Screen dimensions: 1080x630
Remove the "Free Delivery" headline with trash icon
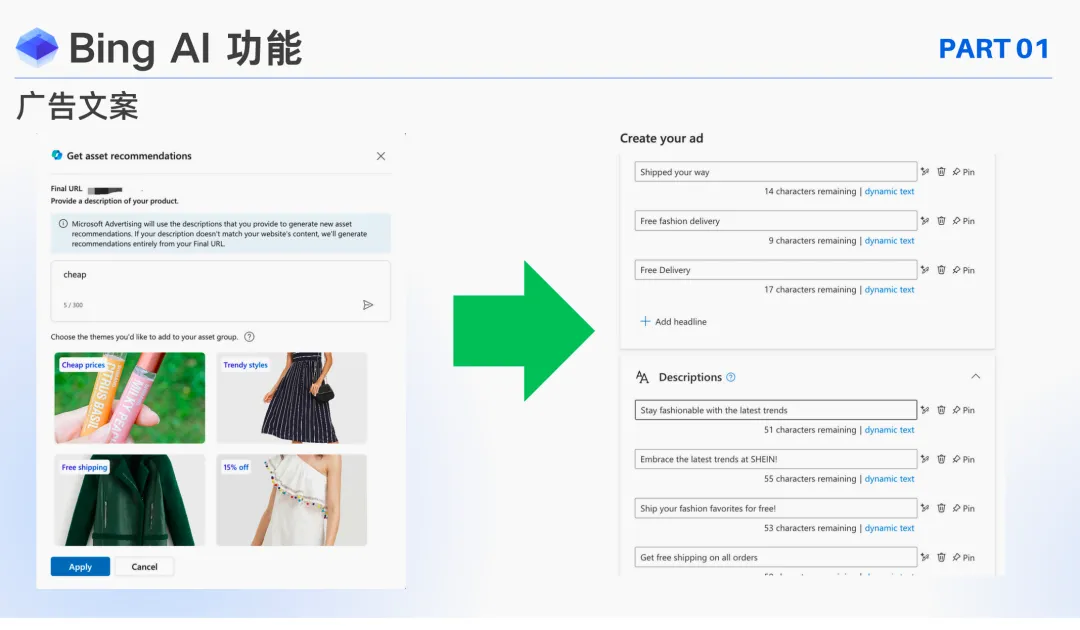[x=941, y=270]
